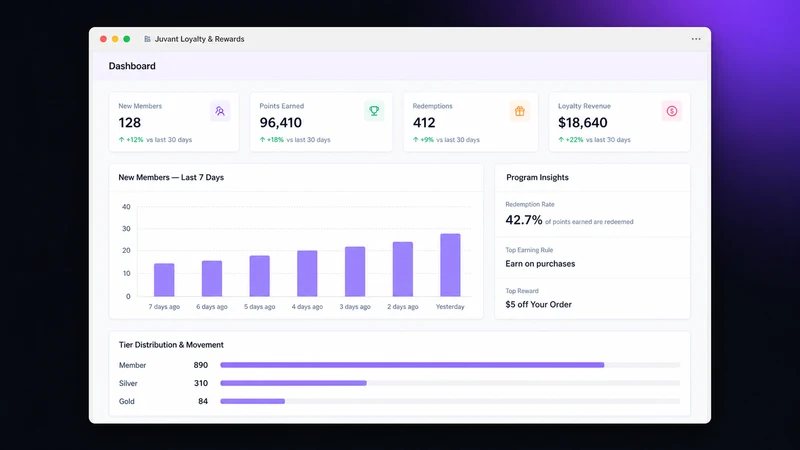Viewport: 800px width, 450px height.
Task: Click the Points Earned trophy icon
Action: pyautogui.click(x=374, y=111)
